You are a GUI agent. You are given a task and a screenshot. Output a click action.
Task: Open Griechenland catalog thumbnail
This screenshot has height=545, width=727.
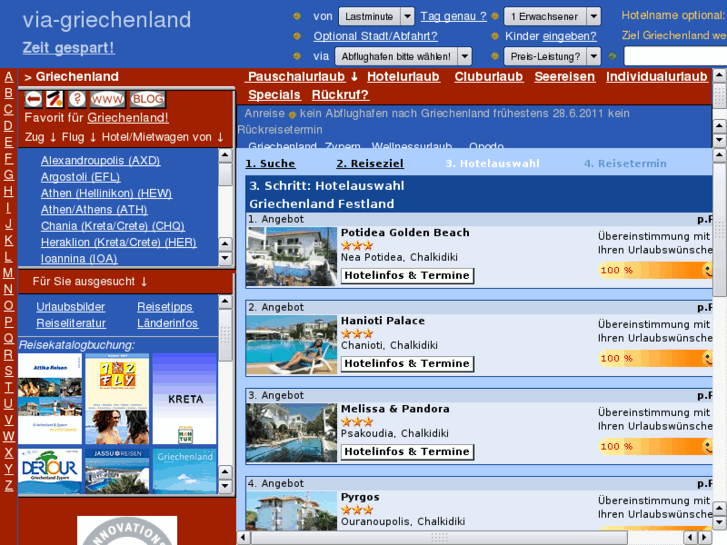185,471
